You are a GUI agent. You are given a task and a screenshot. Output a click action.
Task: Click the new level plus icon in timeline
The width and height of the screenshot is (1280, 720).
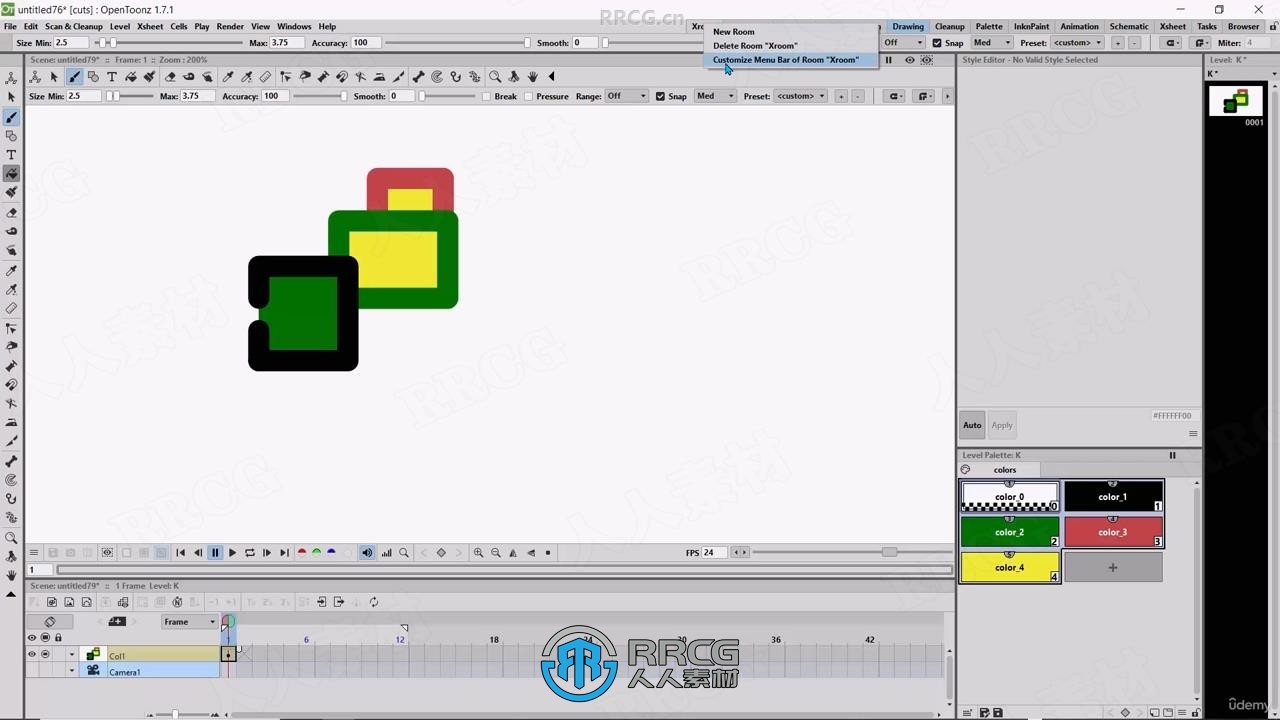(x=117, y=621)
